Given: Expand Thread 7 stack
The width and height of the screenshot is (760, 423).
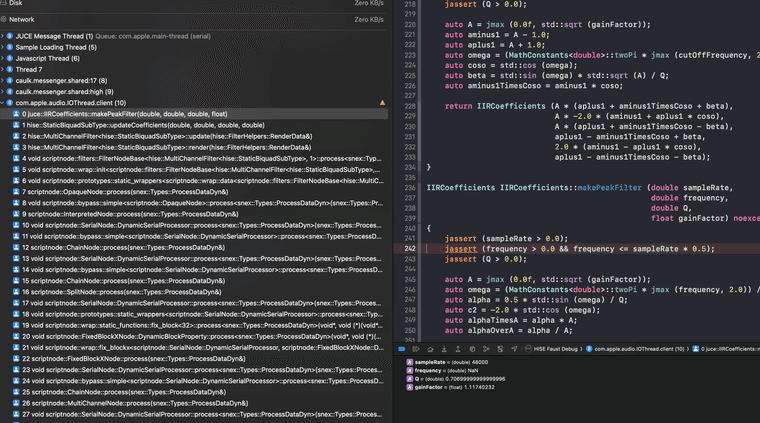Looking at the screenshot, I should click(x=2, y=70).
